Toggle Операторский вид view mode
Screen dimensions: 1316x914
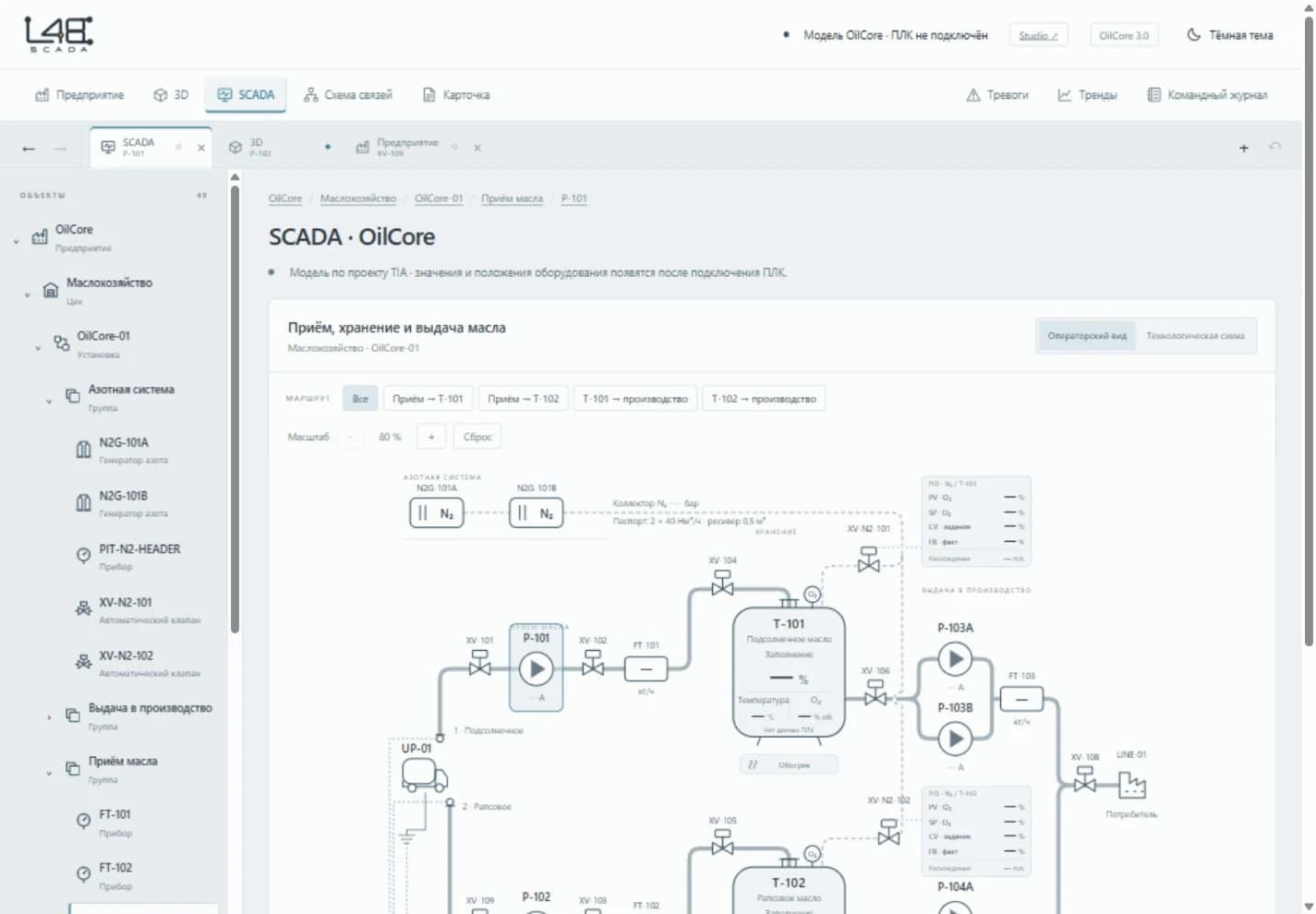pos(1087,336)
